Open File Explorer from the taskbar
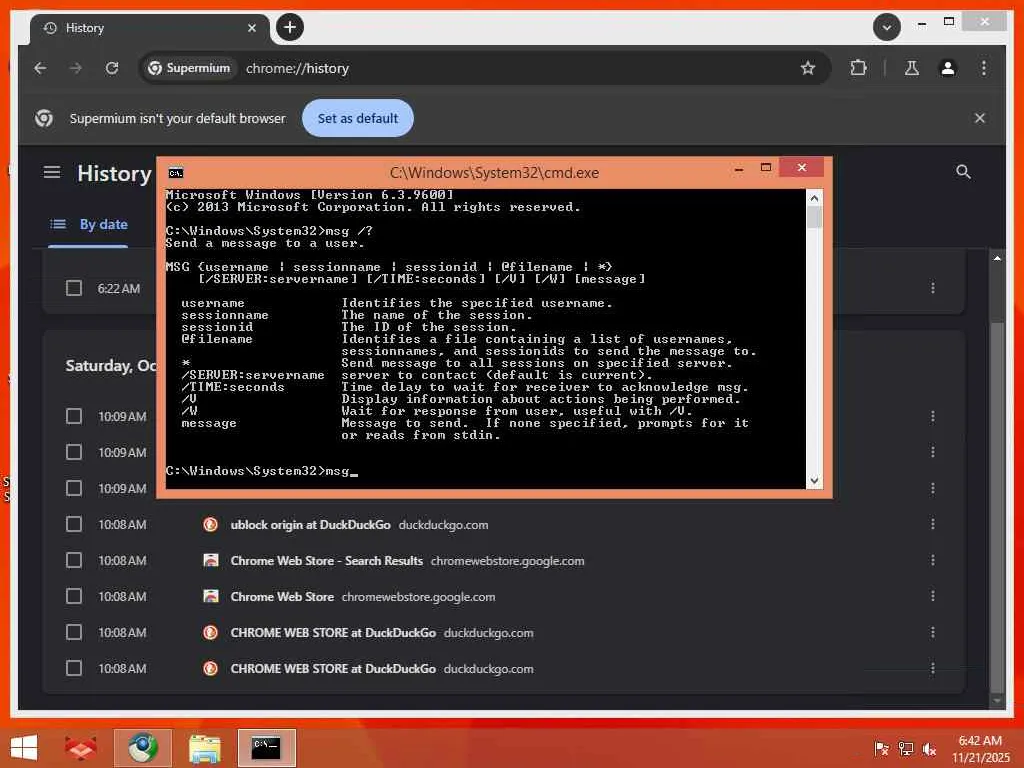1024x768 pixels. click(204, 748)
